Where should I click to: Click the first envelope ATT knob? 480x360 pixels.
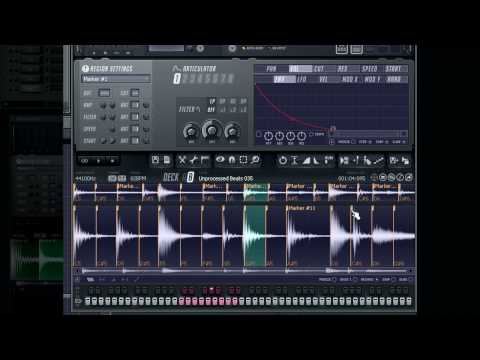(268, 136)
